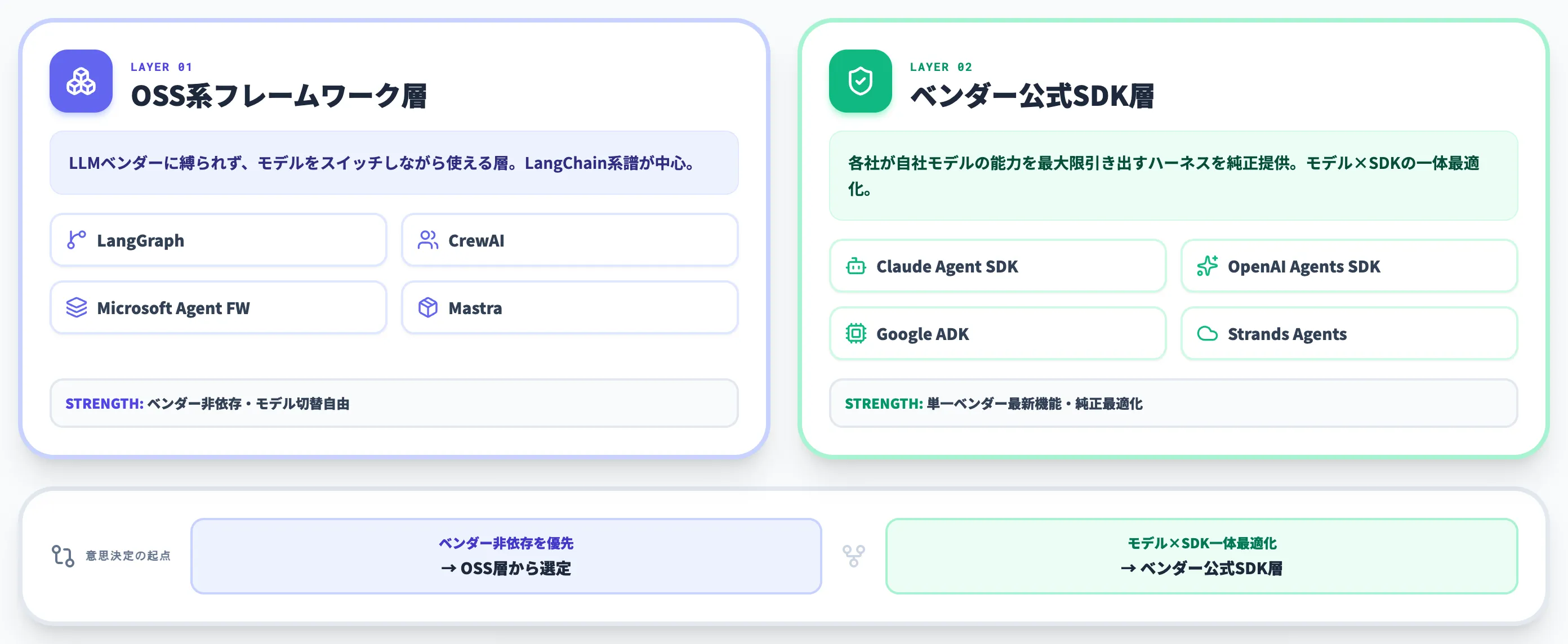This screenshot has width=1568, height=644.
Task: Click STRENGTH: ベンダー非依存・モデル切替自由 box
Action: point(394,403)
